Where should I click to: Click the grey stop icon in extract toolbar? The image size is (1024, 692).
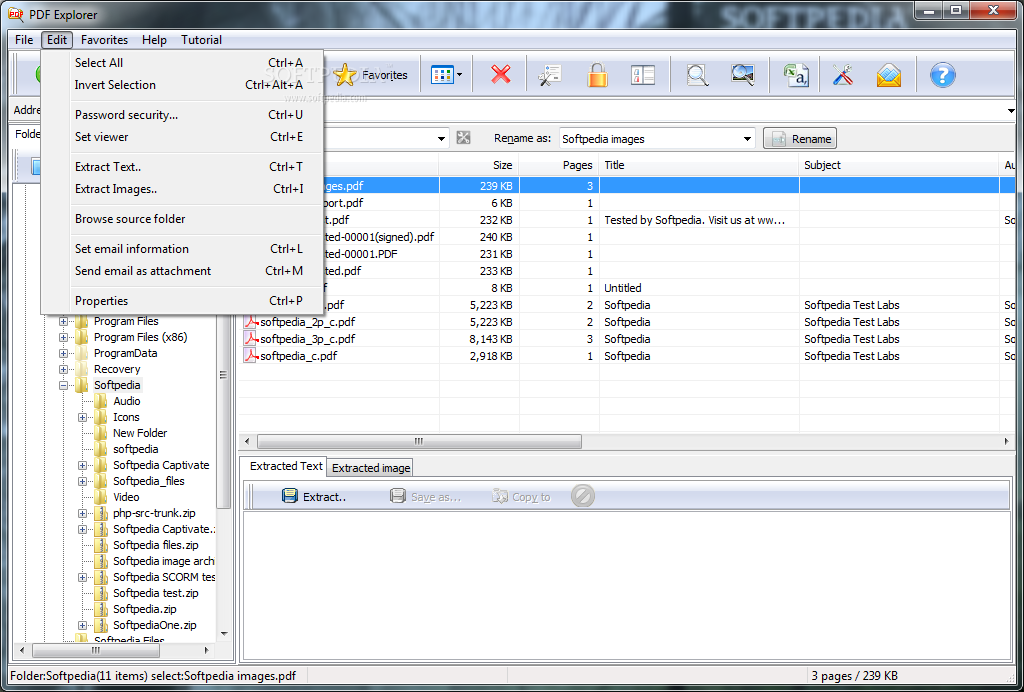coord(583,496)
